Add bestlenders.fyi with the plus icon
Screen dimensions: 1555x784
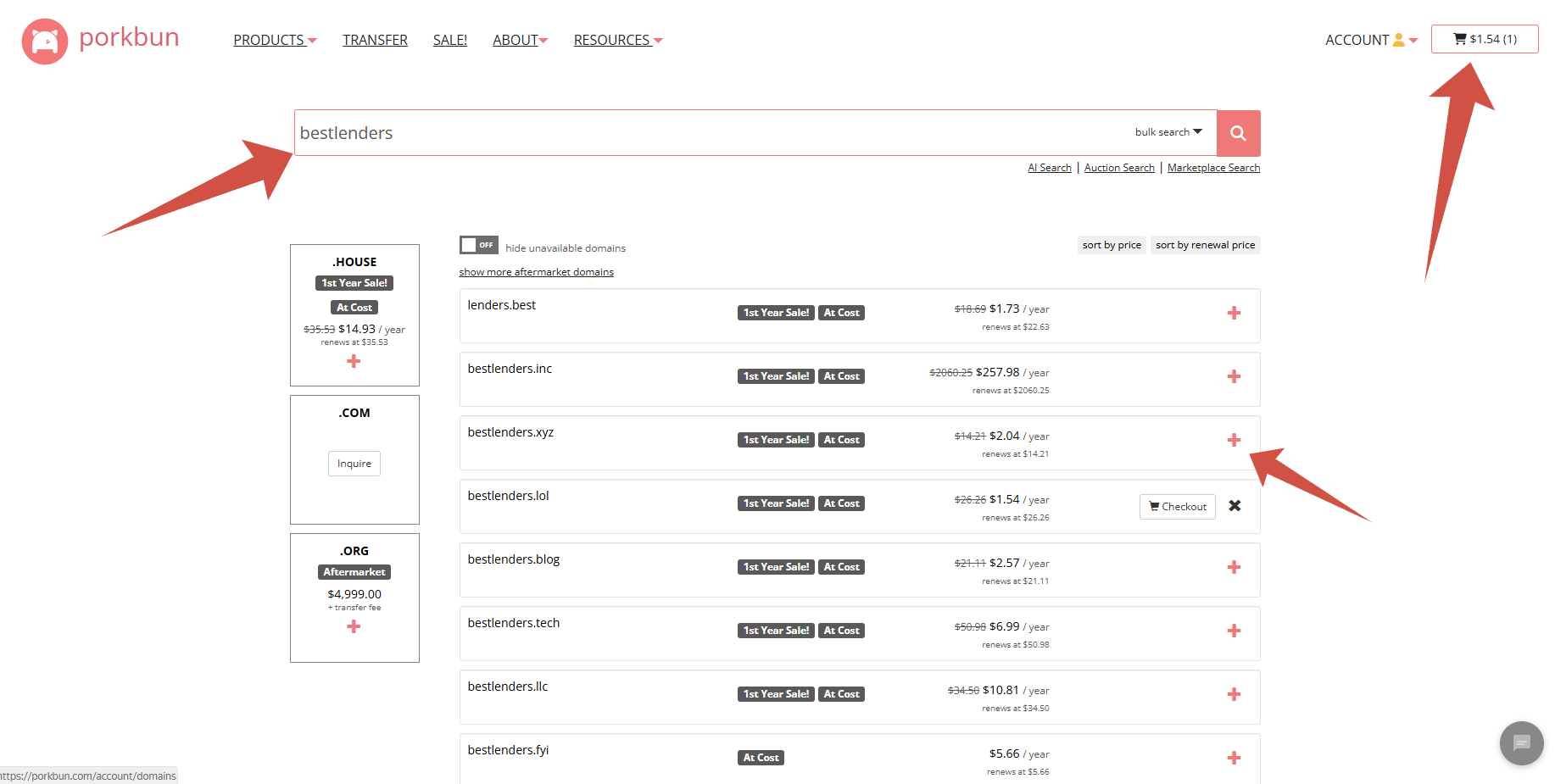pyautogui.click(x=1234, y=758)
